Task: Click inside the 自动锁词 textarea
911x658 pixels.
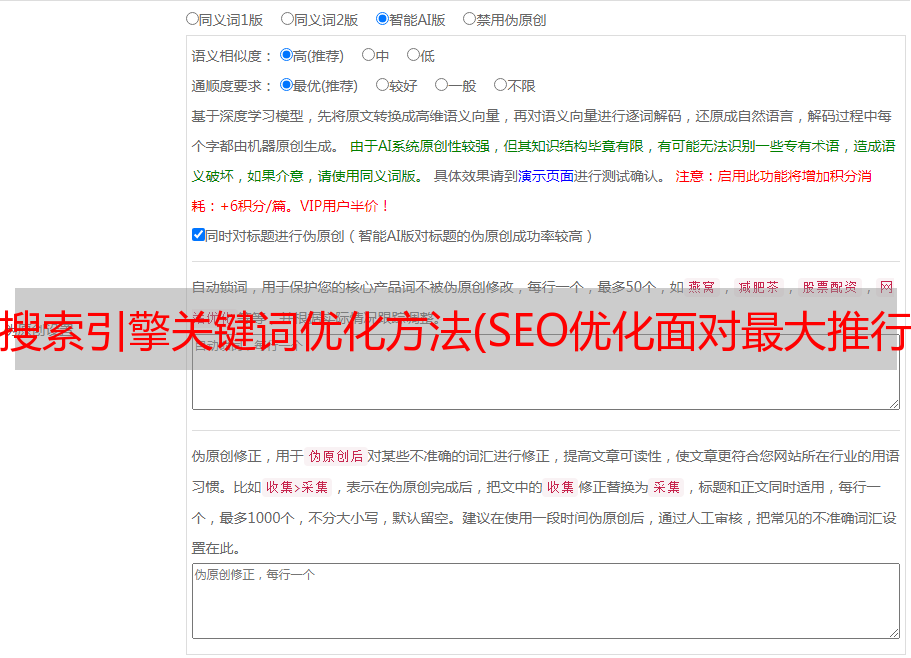Action: tap(546, 372)
